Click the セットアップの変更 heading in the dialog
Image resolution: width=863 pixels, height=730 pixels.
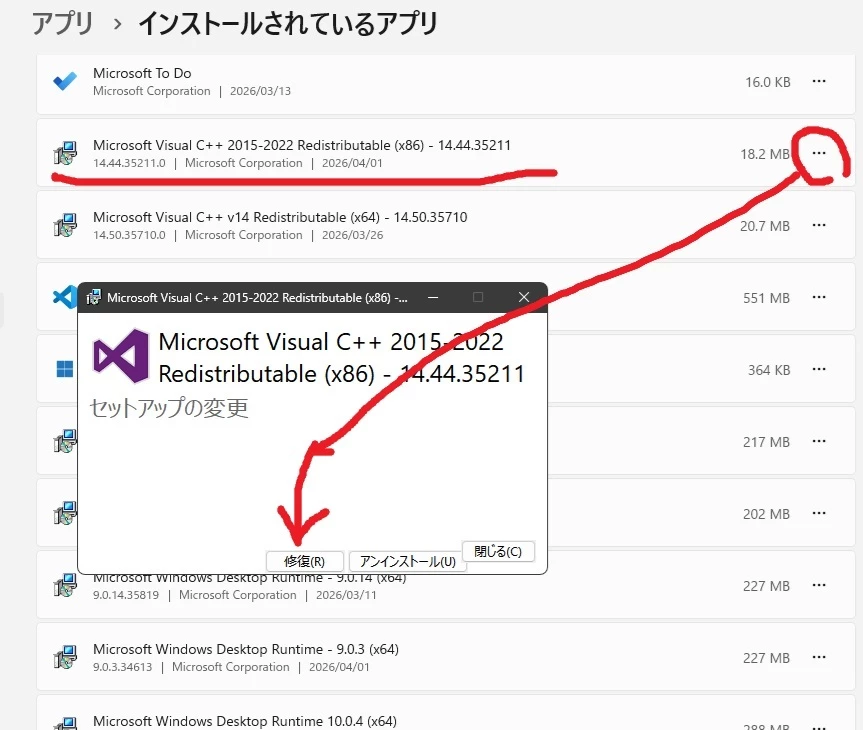pyautogui.click(x=169, y=408)
